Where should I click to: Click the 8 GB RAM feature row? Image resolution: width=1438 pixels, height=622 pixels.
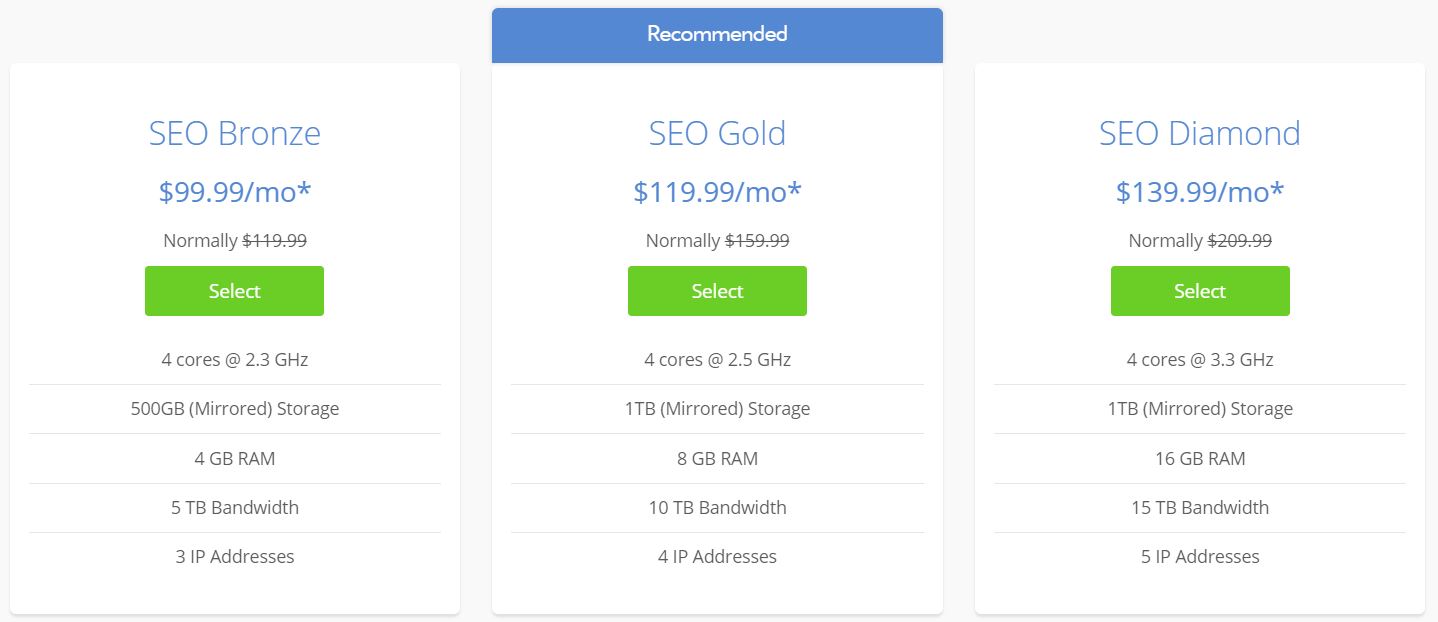tap(717, 459)
